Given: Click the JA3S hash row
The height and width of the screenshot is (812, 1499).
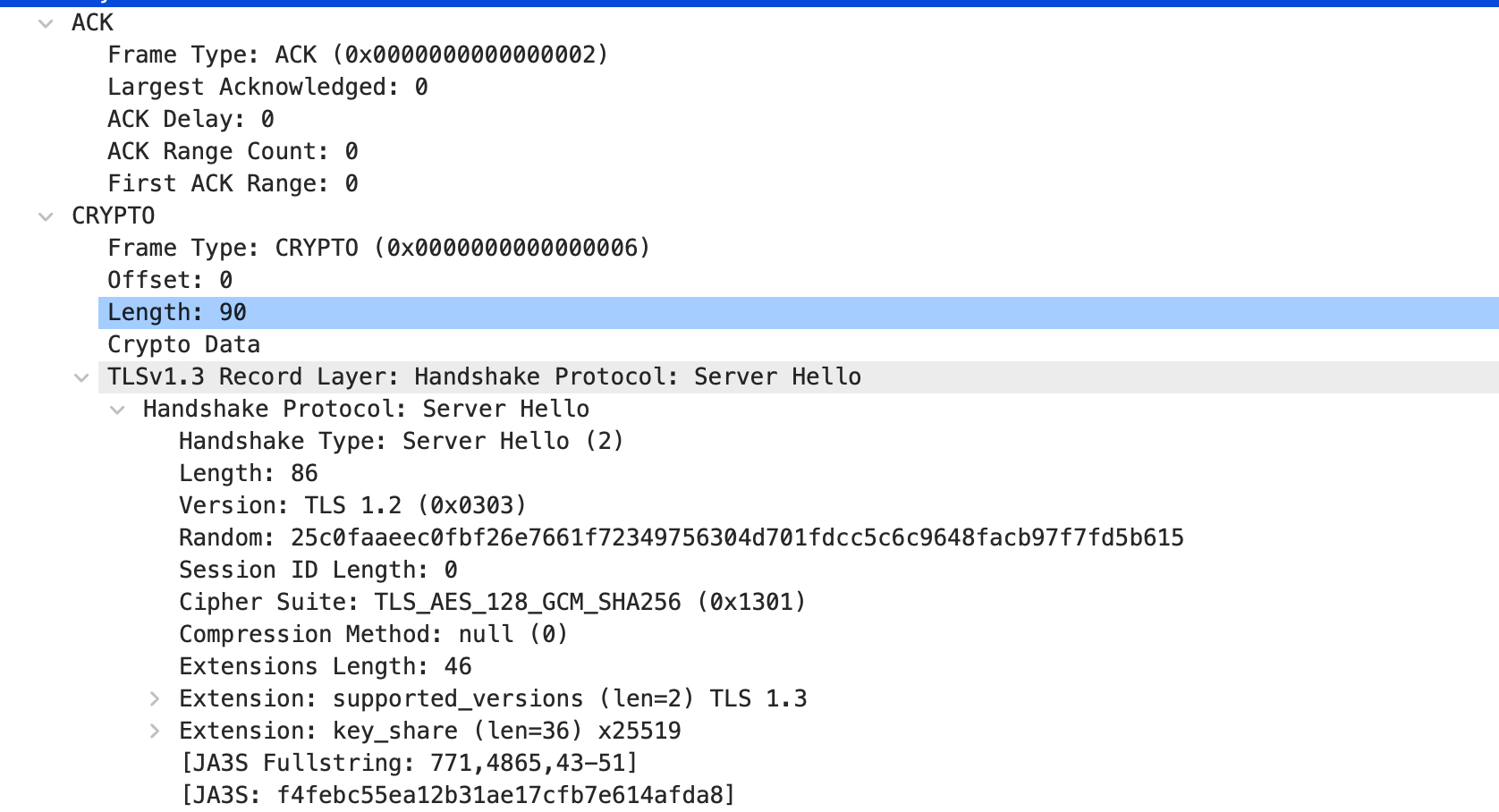Looking at the screenshot, I should pyautogui.click(x=457, y=795).
